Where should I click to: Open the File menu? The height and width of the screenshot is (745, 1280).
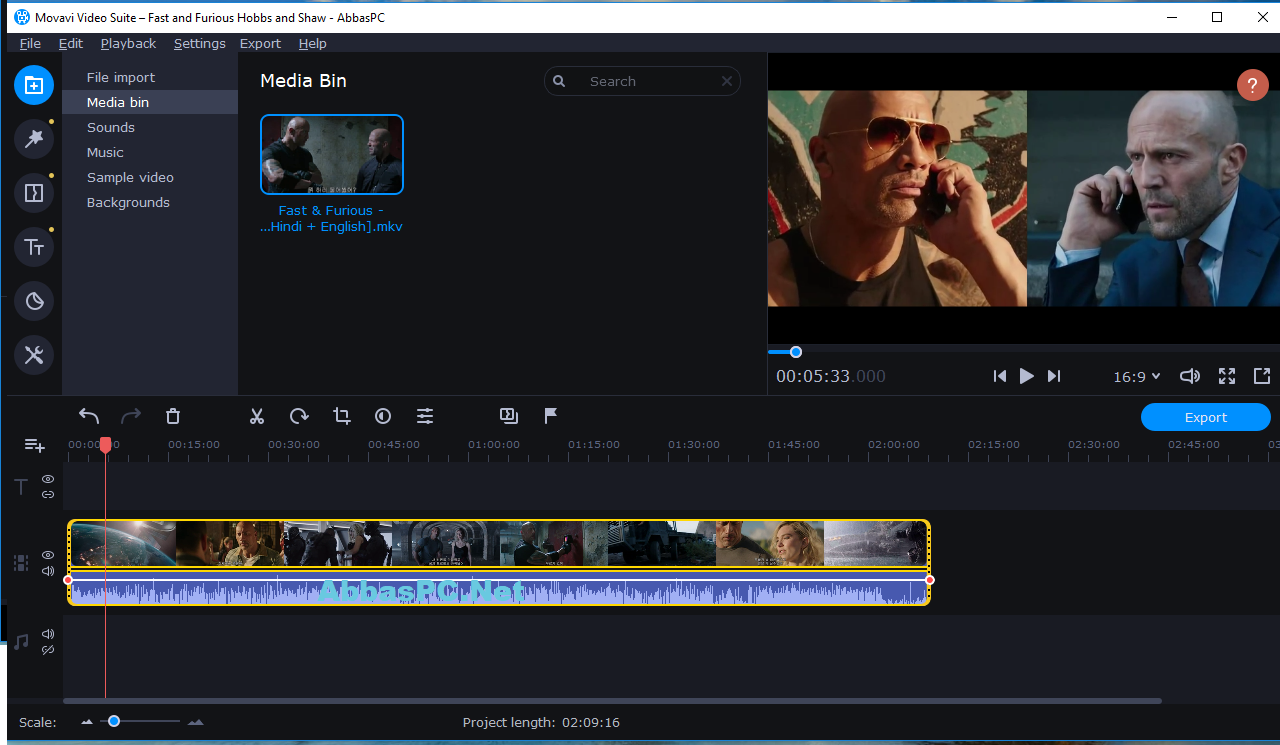point(30,44)
